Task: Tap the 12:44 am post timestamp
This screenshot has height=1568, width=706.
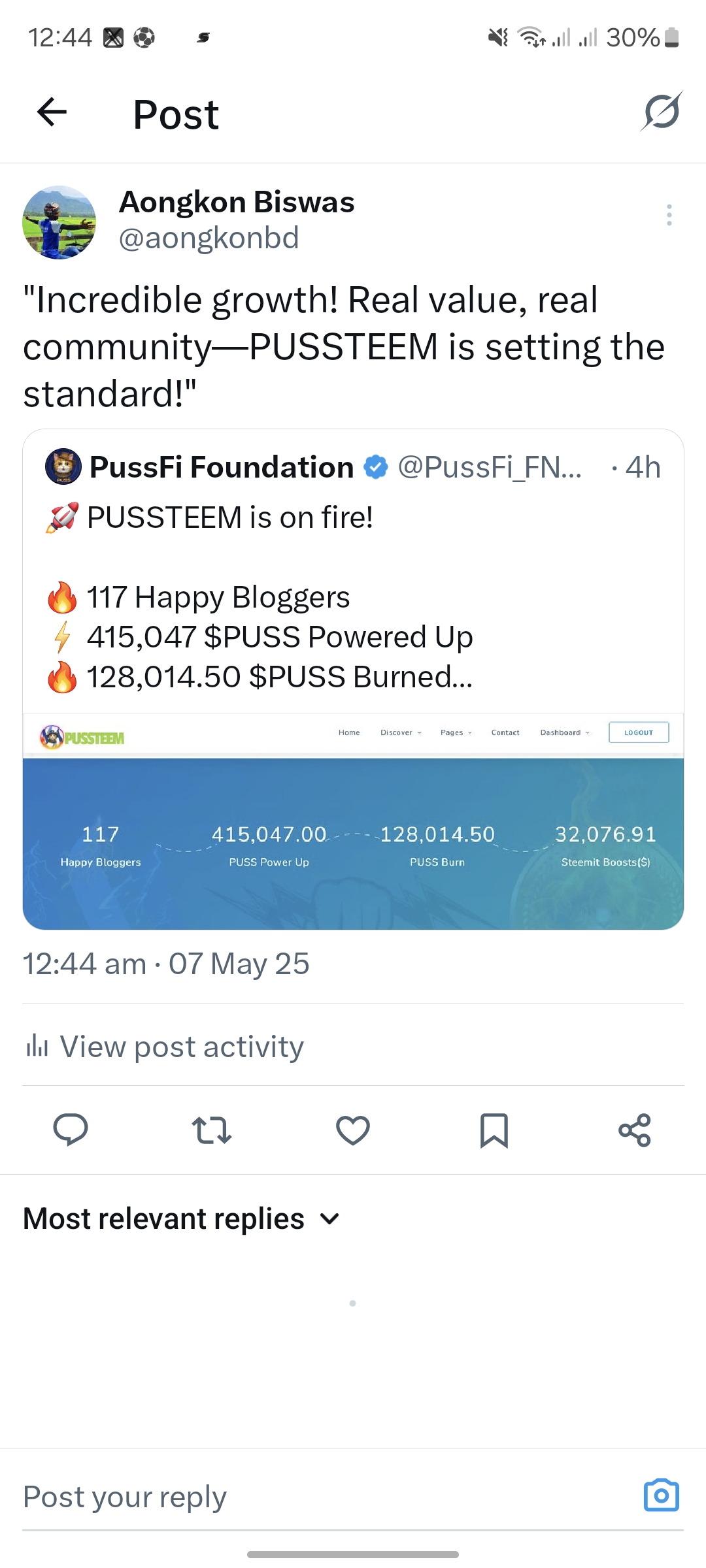Action: [84, 964]
